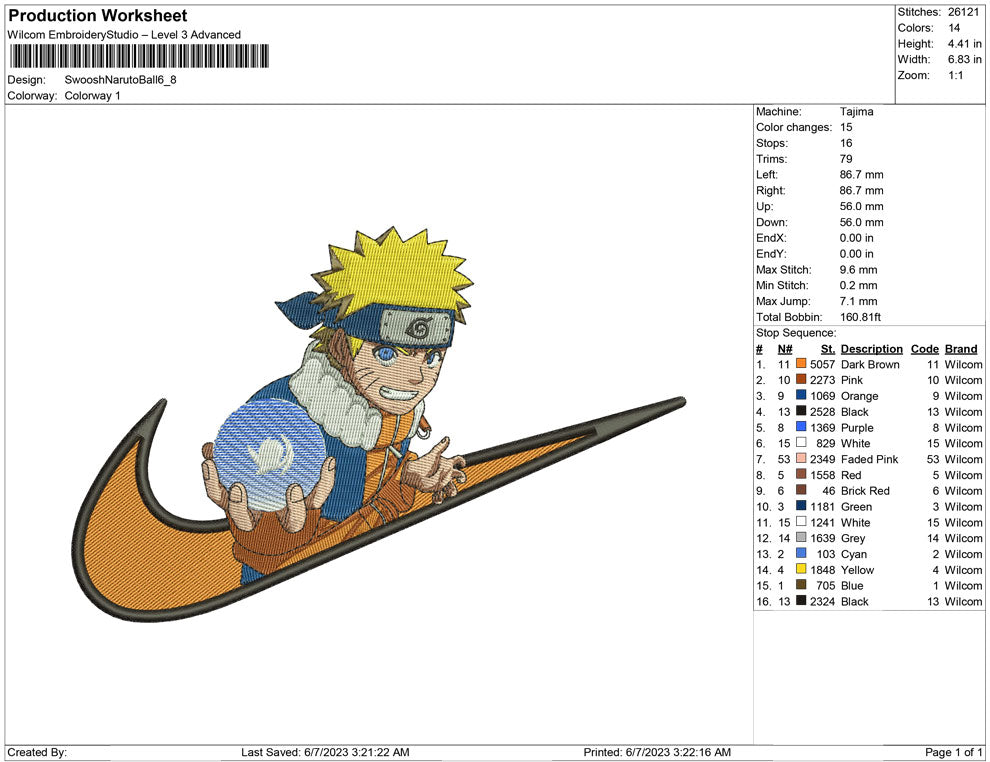Click the grey swatch beside 1639 Grey
This screenshot has height=762, width=990.
pos(801,537)
